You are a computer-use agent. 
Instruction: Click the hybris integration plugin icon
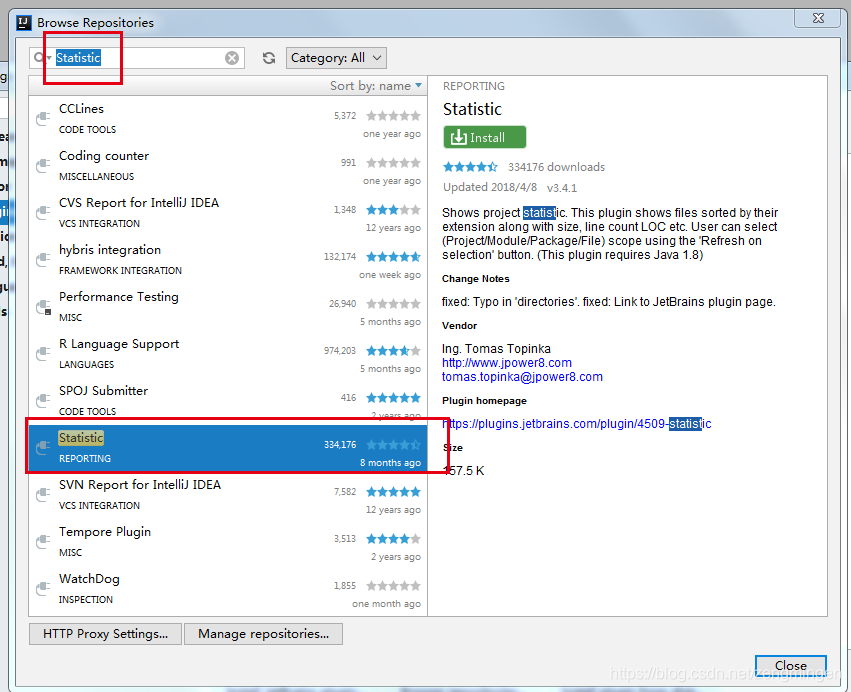tap(43, 259)
